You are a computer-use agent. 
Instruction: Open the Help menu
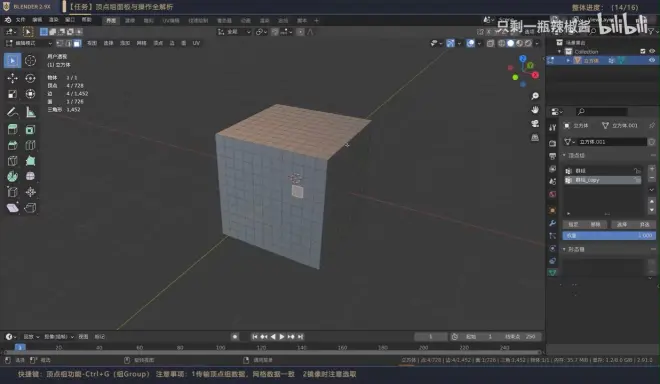coord(86,20)
